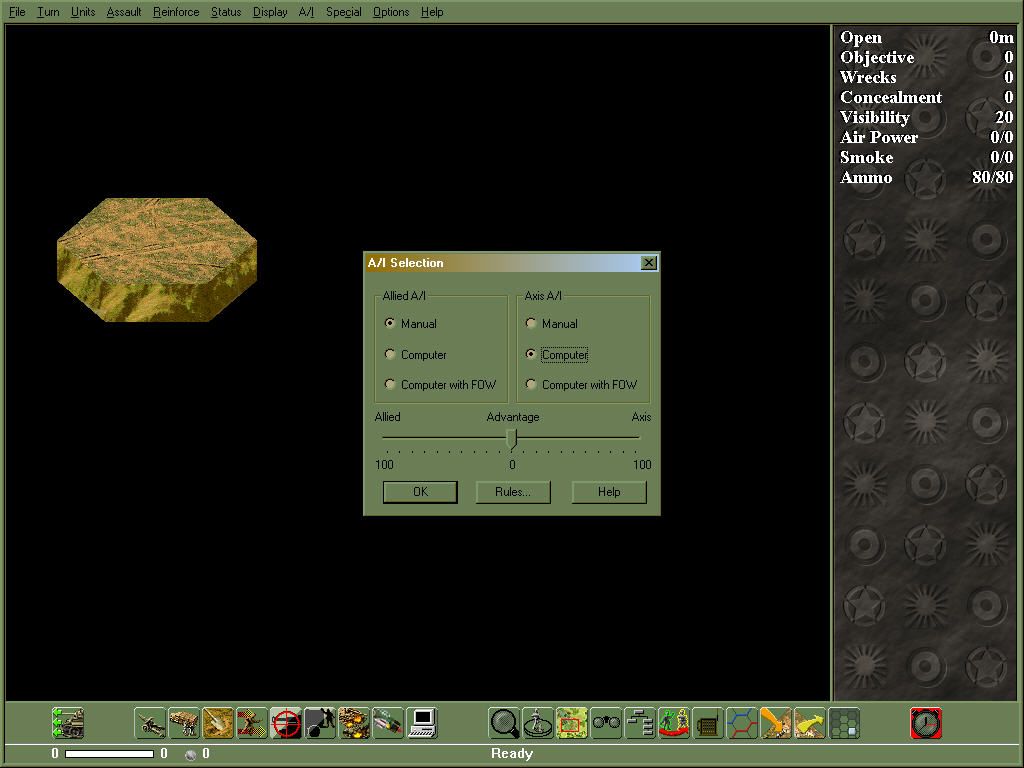Open the headquarters organization chart icon
The width and height of the screenshot is (1024, 768).
639,722
